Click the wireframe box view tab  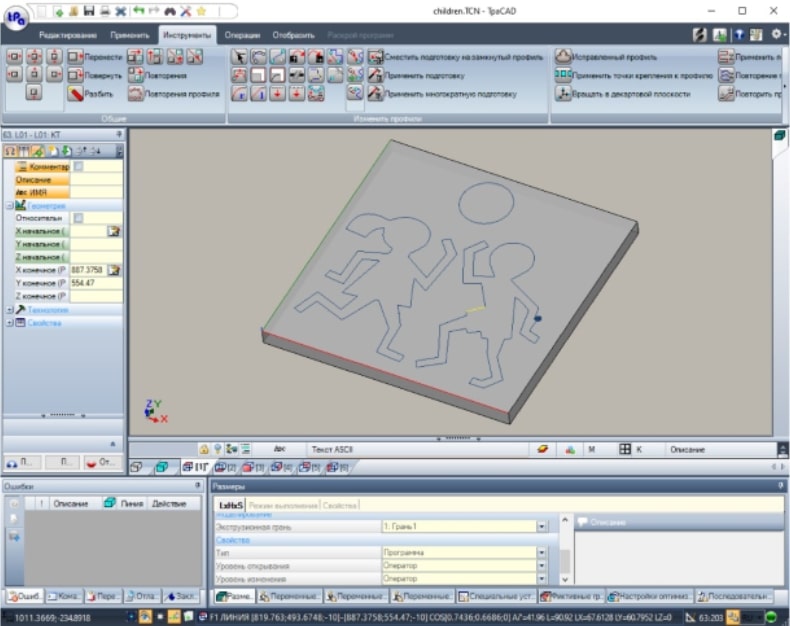pos(136,467)
